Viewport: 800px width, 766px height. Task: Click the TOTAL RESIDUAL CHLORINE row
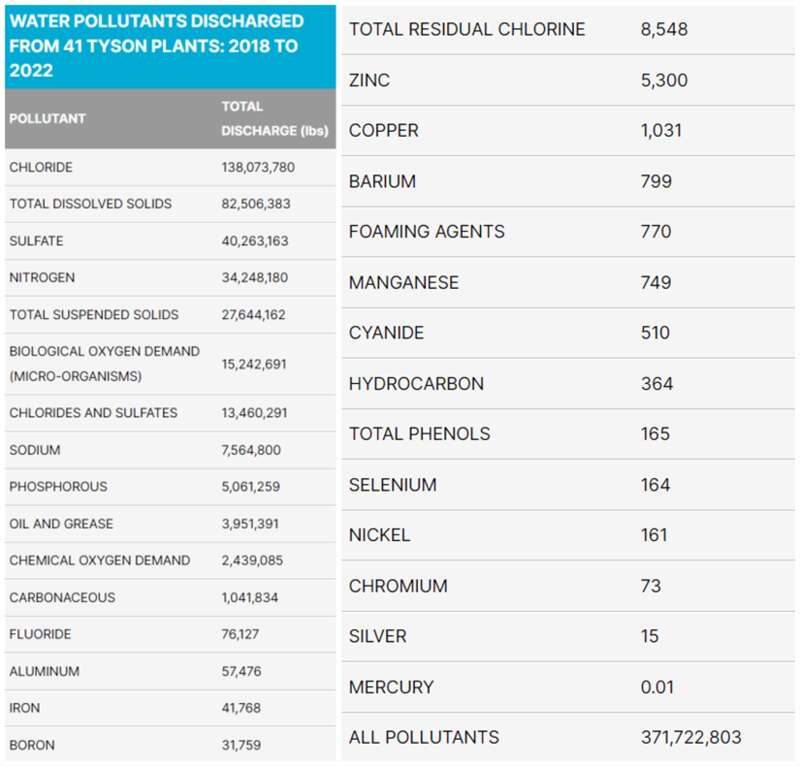pyautogui.click(x=568, y=30)
